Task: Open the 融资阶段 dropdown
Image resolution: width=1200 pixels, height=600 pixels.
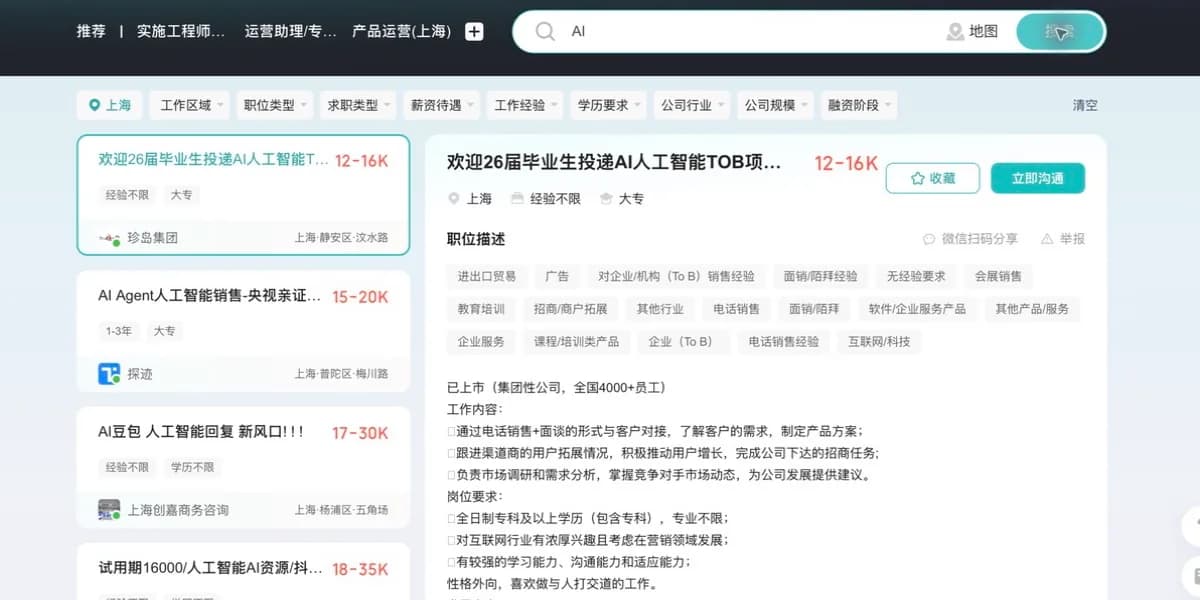Action: click(x=857, y=105)
